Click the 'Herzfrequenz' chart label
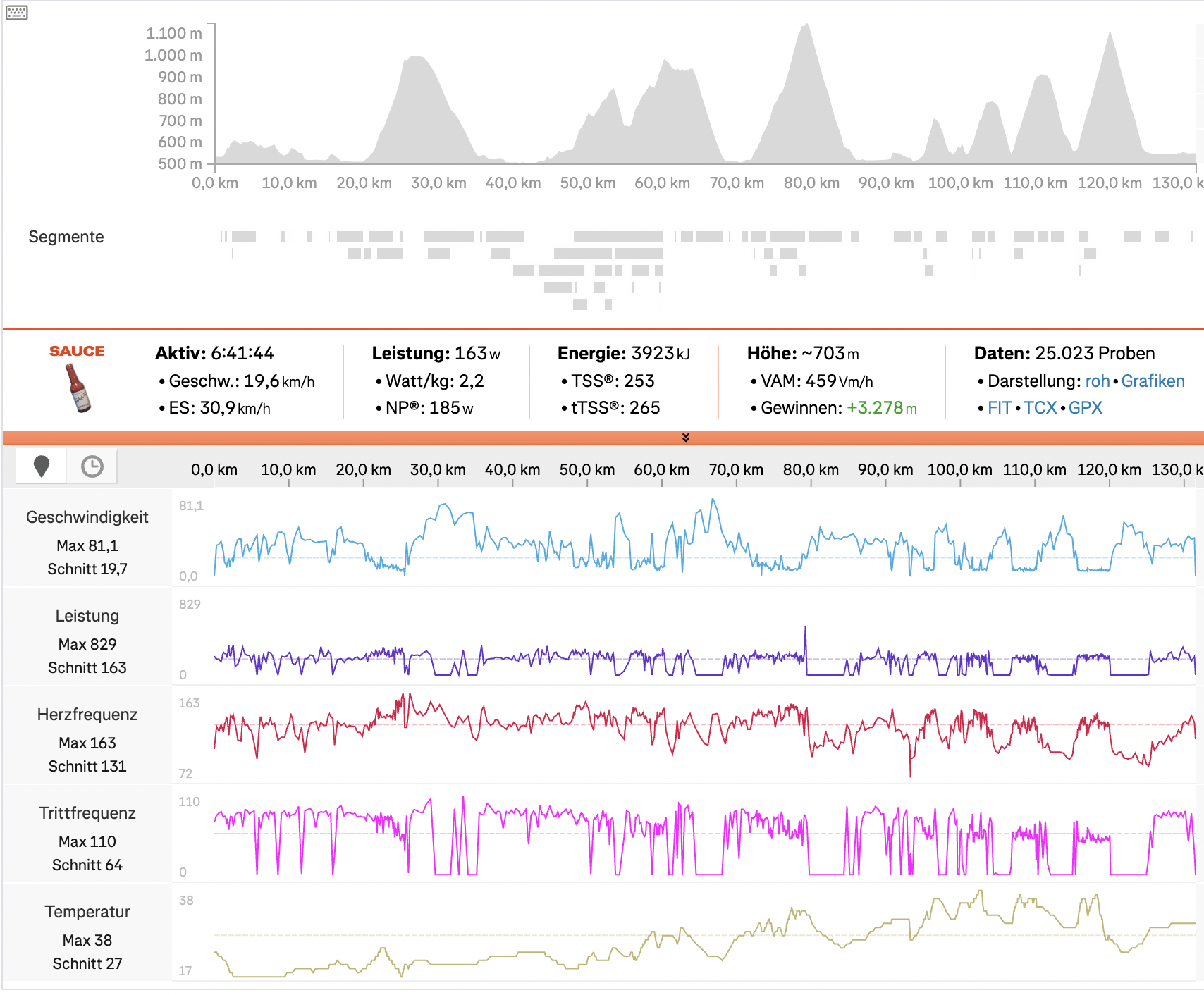Viewport: 1204px width, 995px height. click(x=87, y=715)
